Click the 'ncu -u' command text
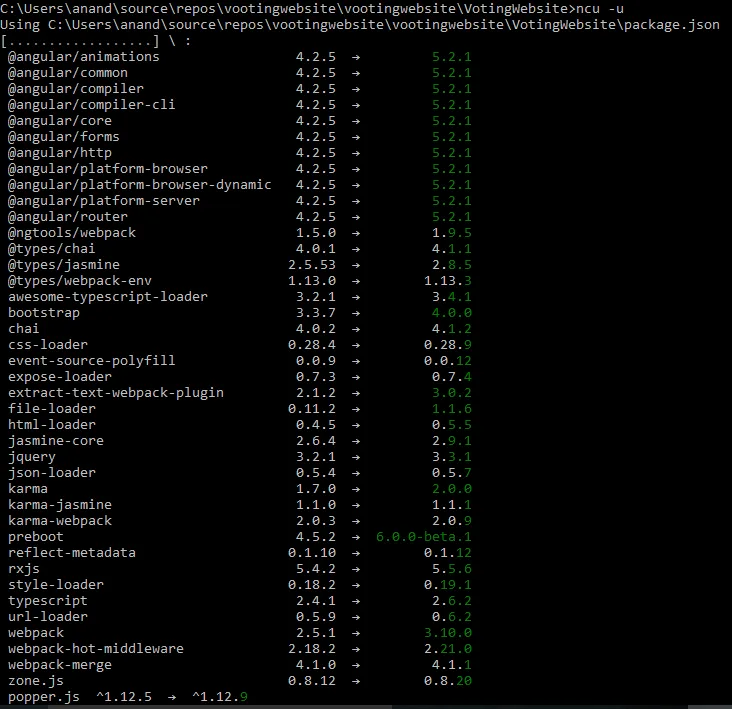The image size is (732, 709). tap(599, 8)
